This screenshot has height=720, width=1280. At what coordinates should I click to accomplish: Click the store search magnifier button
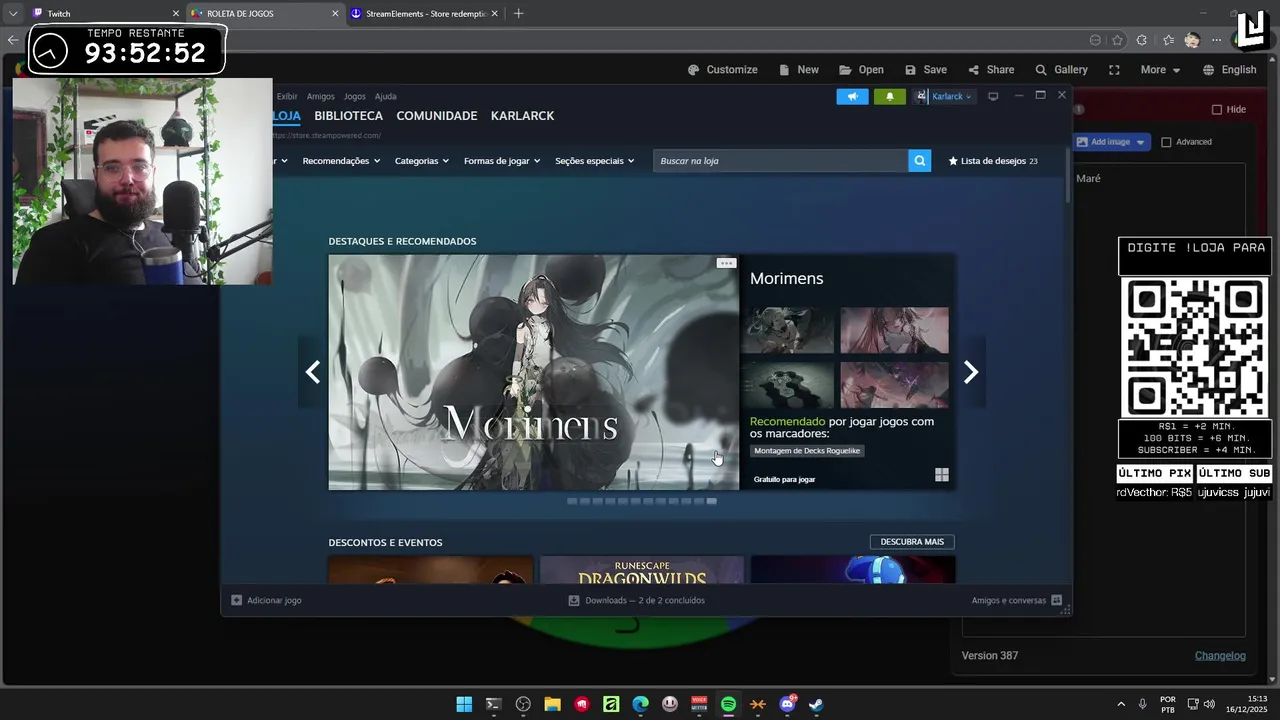tap(919, 160)
